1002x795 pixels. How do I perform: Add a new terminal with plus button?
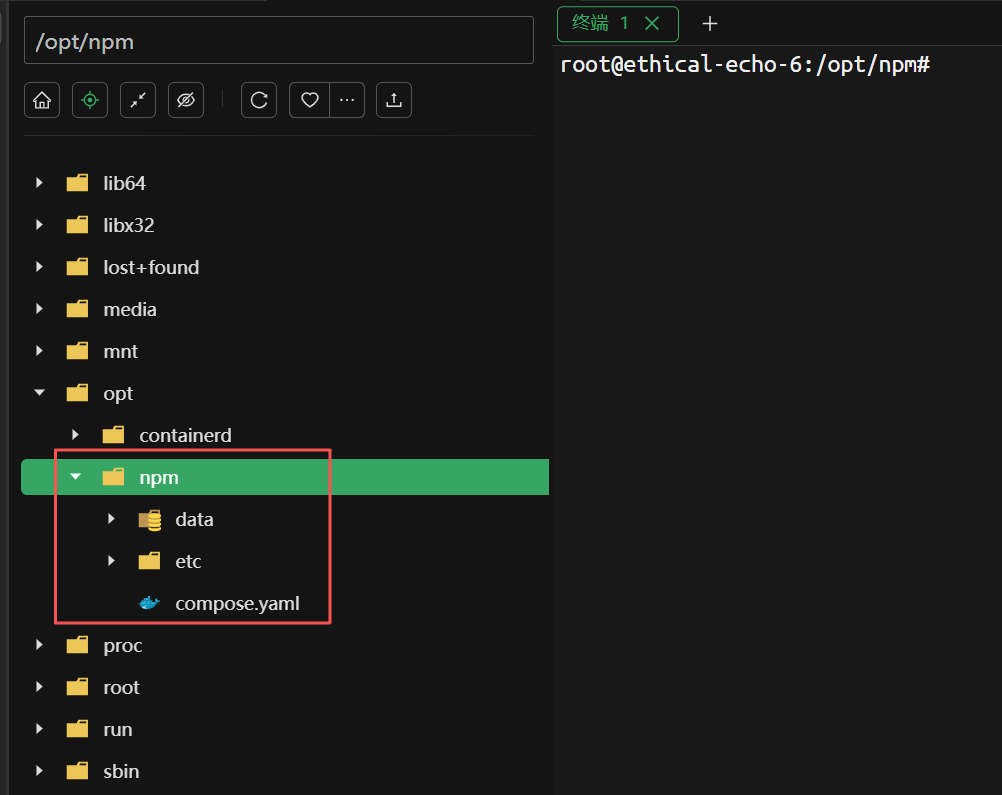(710, 23)
